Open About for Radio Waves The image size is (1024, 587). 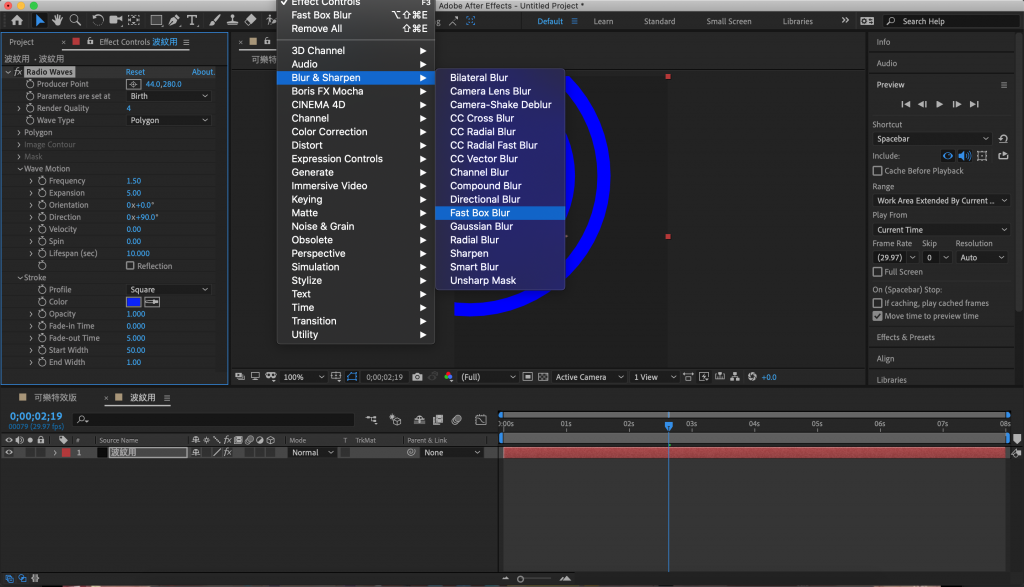(203, 72)
